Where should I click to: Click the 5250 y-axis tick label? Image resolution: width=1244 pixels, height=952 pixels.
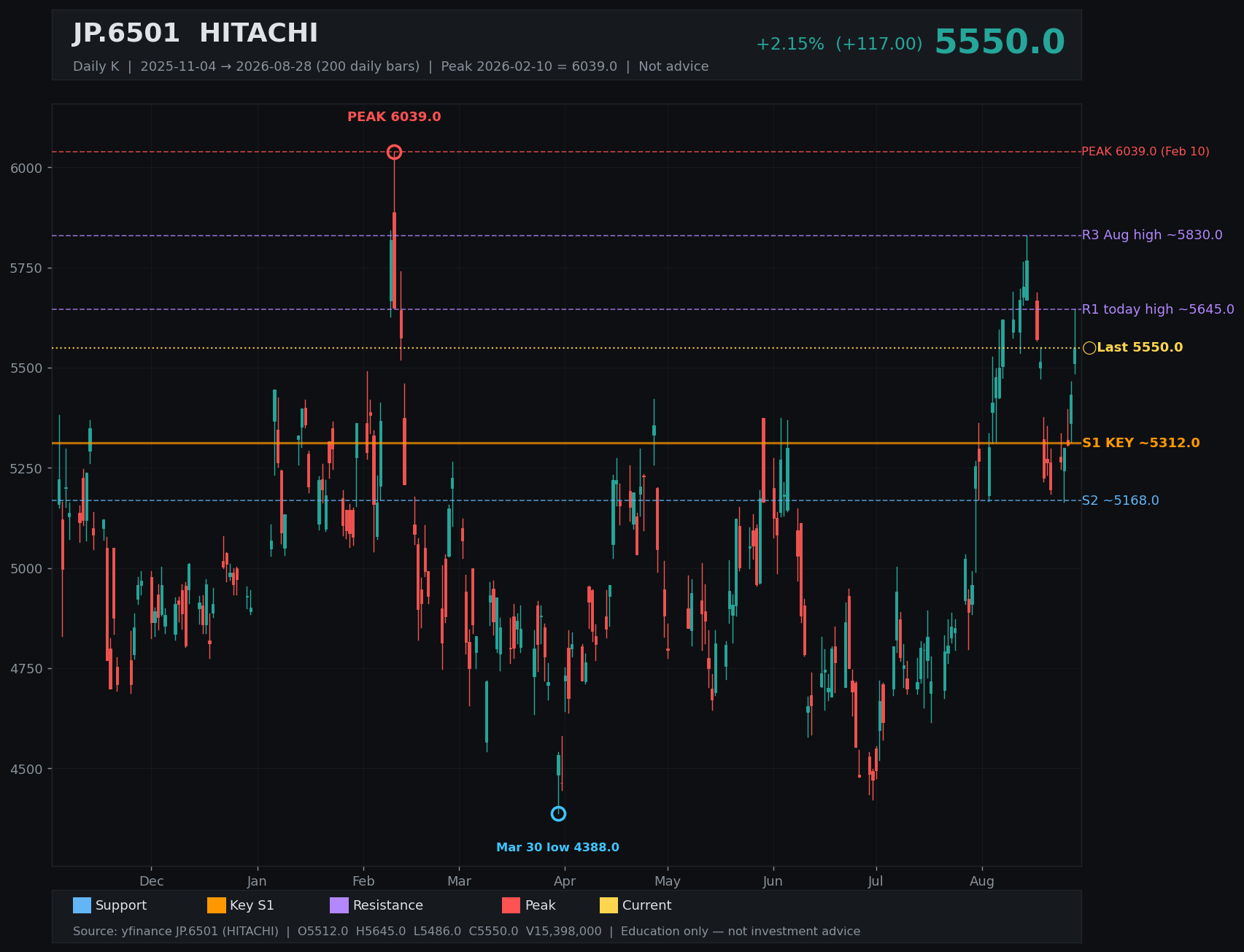[x=26, y=468]
